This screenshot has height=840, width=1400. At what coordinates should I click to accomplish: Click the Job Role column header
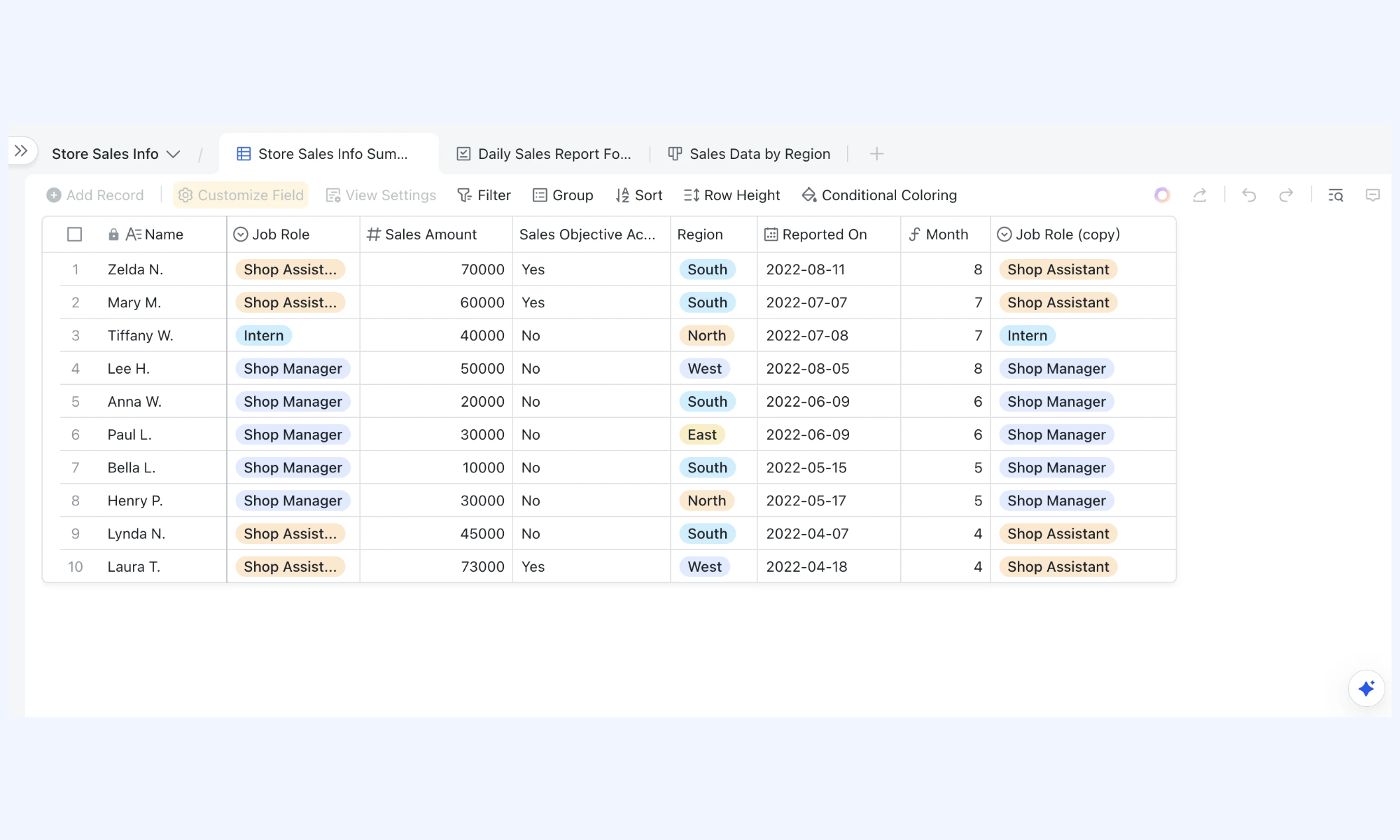293,234
